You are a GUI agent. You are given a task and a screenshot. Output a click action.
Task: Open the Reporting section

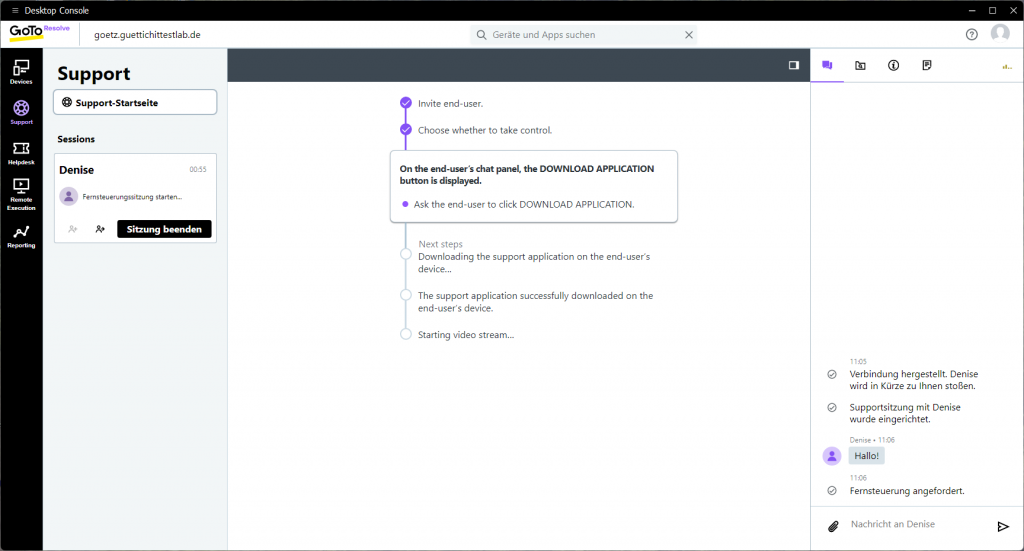coord(21,236)
